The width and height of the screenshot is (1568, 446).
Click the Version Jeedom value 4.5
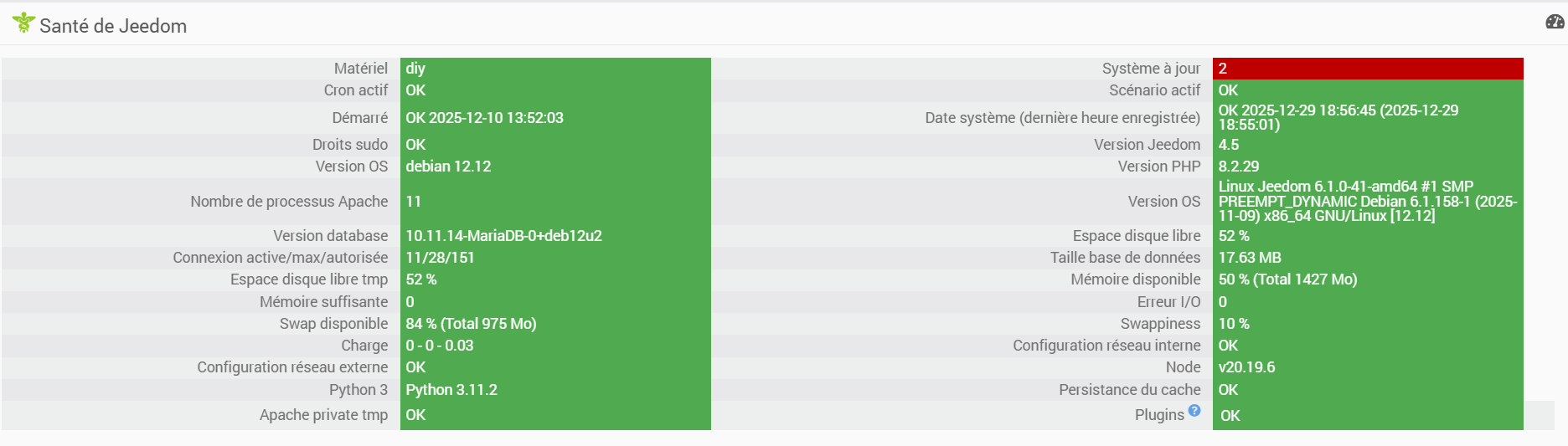[1229, 145]
